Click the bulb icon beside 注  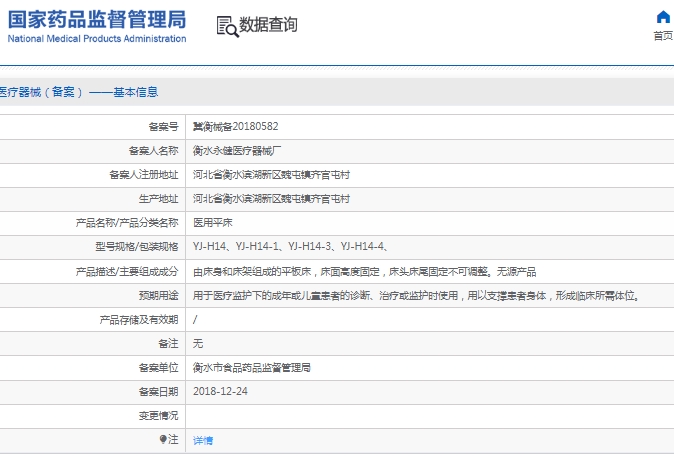pos(163,439)
